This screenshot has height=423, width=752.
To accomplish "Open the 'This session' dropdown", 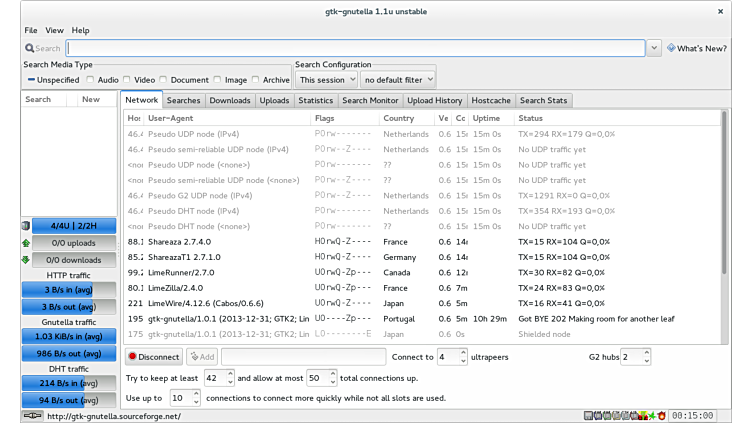I will pos(325,80).
